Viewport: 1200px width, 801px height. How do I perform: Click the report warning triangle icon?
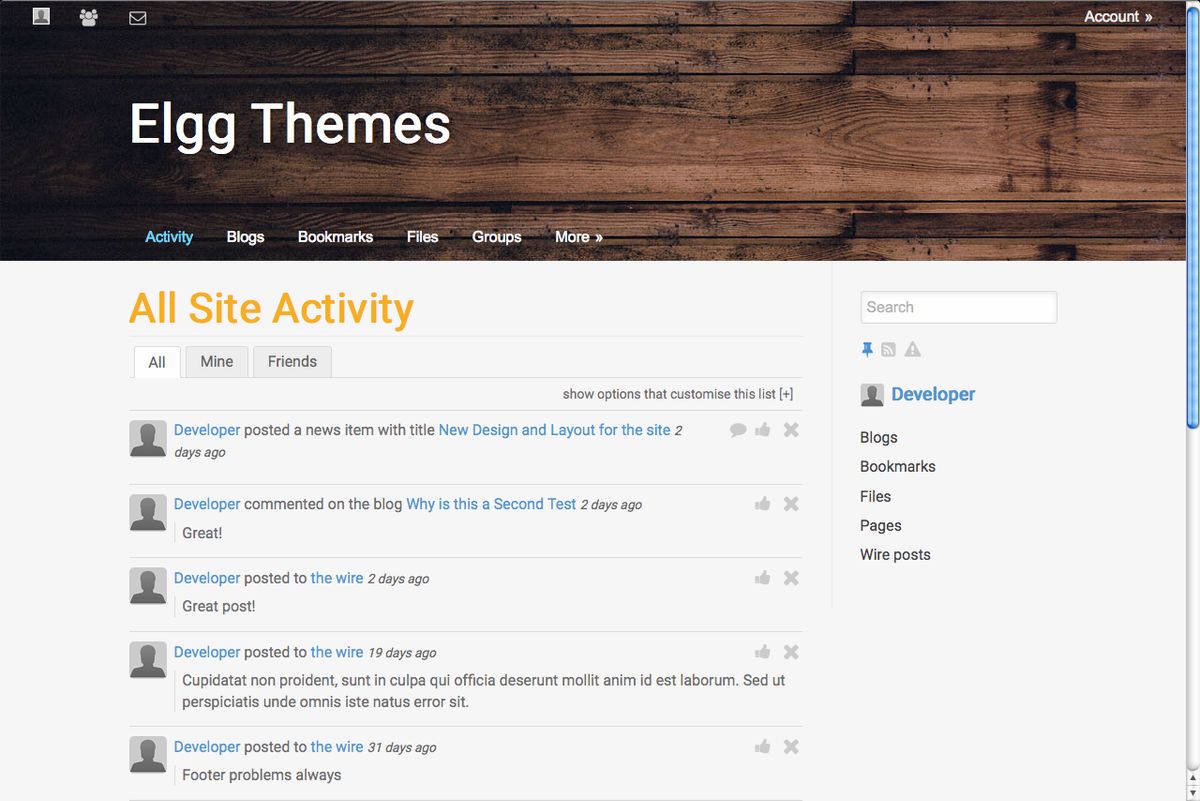(x=912, y=349)
